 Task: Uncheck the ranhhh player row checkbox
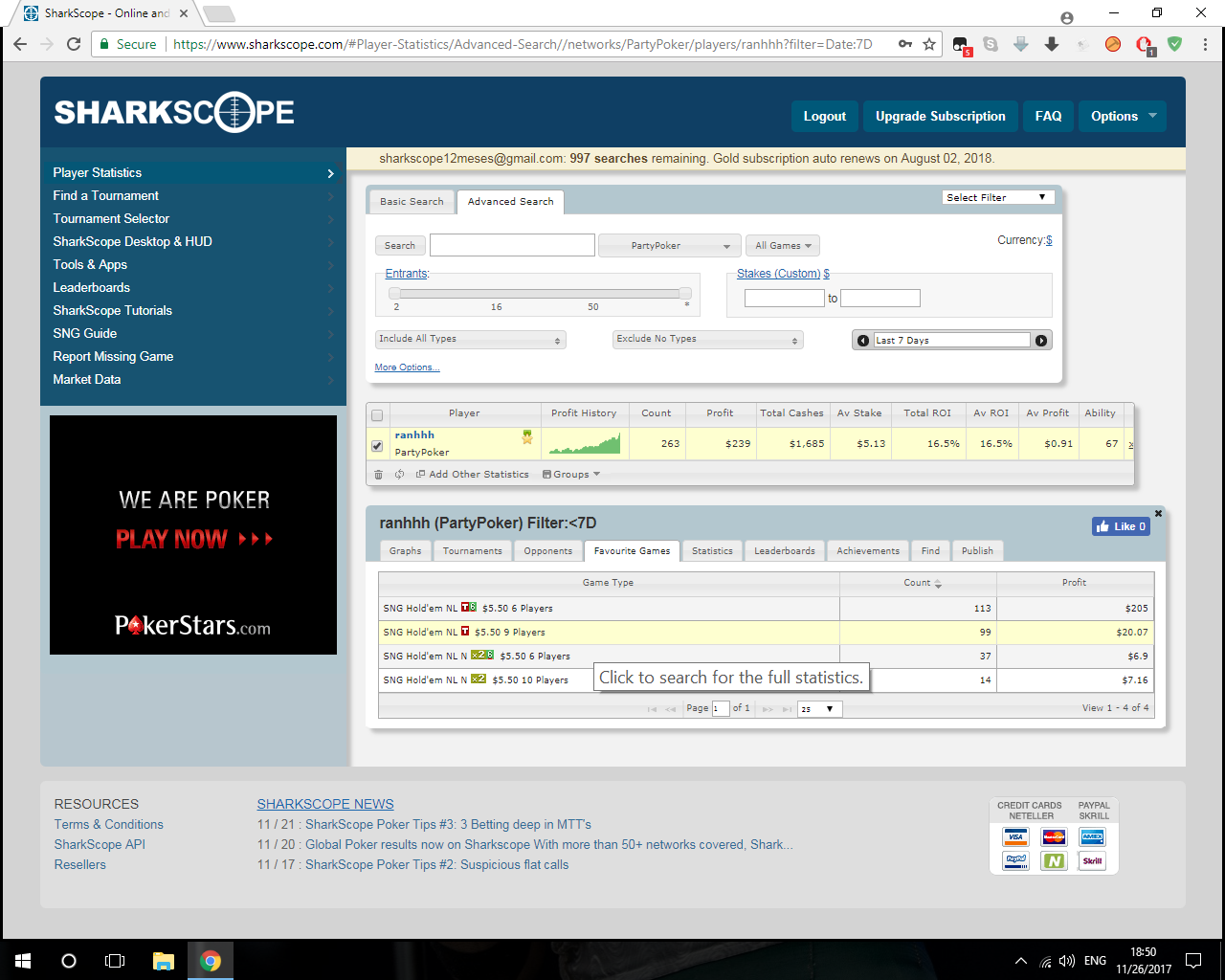pyautogui.click(x=377, y=445)
